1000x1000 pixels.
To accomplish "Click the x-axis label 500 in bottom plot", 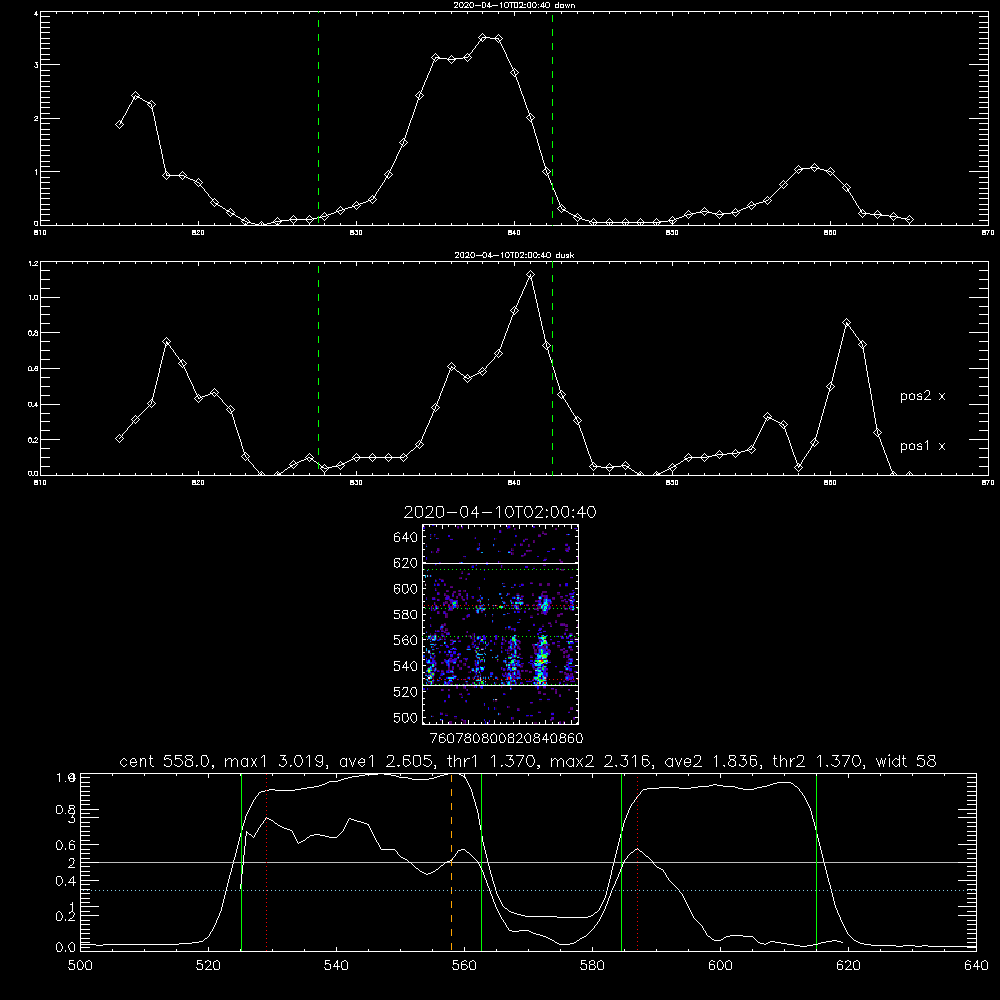I will 80,965.
